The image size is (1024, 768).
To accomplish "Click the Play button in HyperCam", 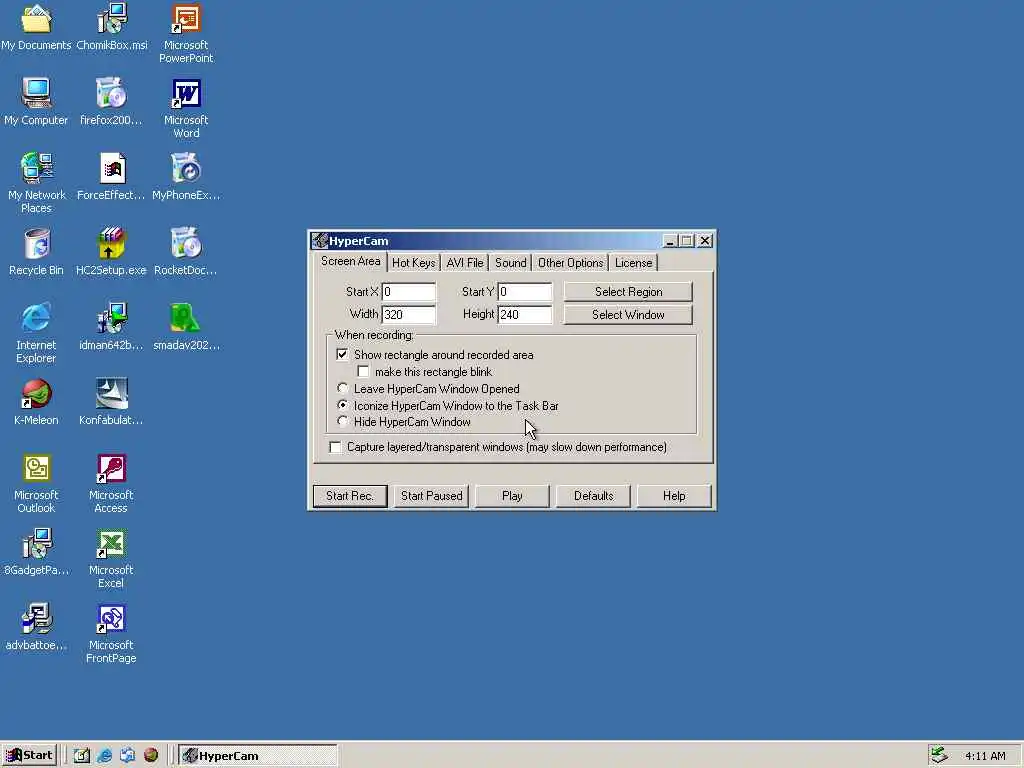I will (512, 496).
